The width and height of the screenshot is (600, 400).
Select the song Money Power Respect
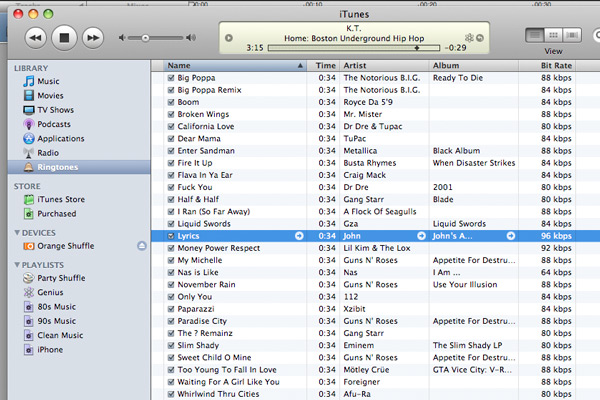(218, 248)
